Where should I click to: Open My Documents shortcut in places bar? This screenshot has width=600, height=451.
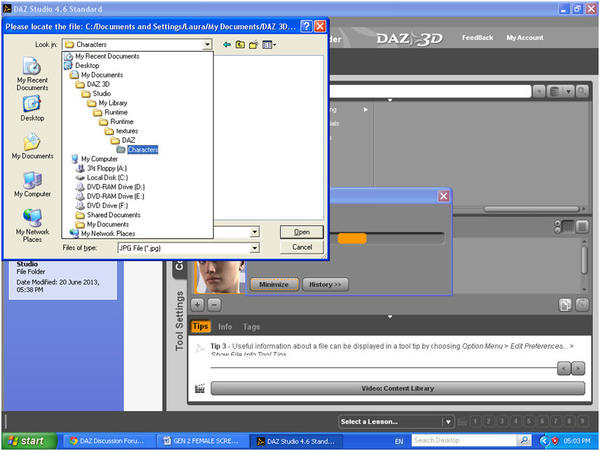click(33, 146)
